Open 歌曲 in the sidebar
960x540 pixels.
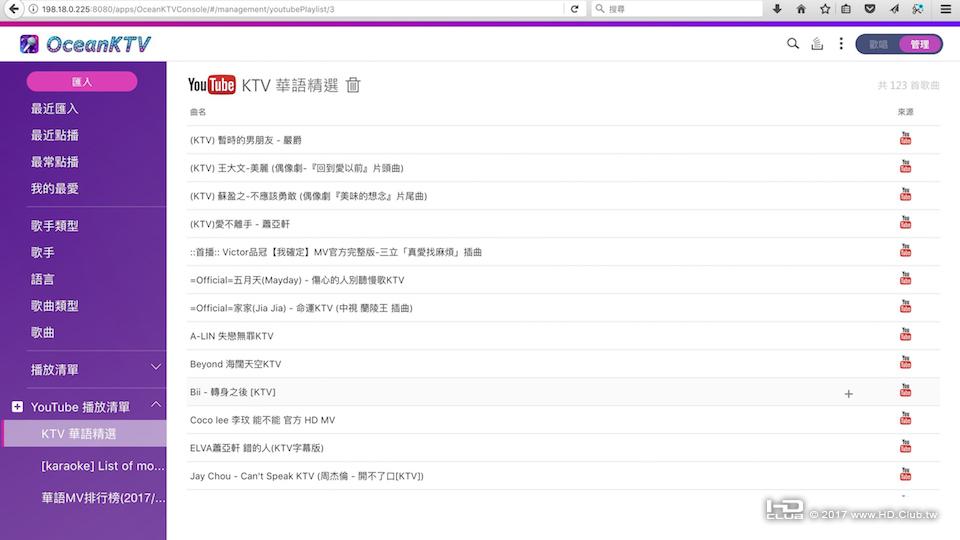pos(43,332)
